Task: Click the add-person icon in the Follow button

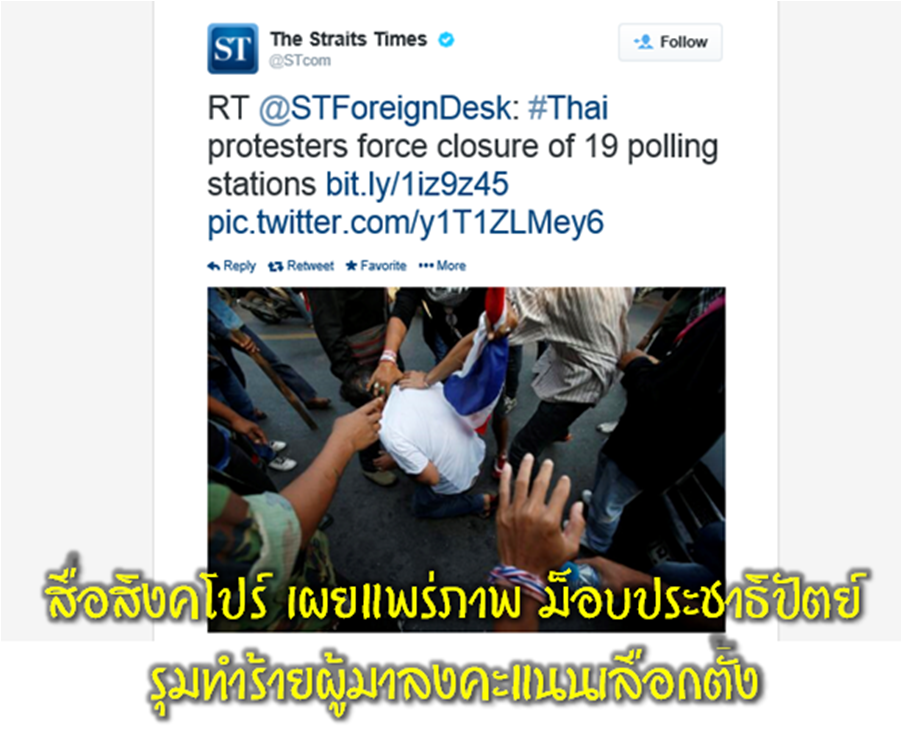Action: click(x=644, y=42)
